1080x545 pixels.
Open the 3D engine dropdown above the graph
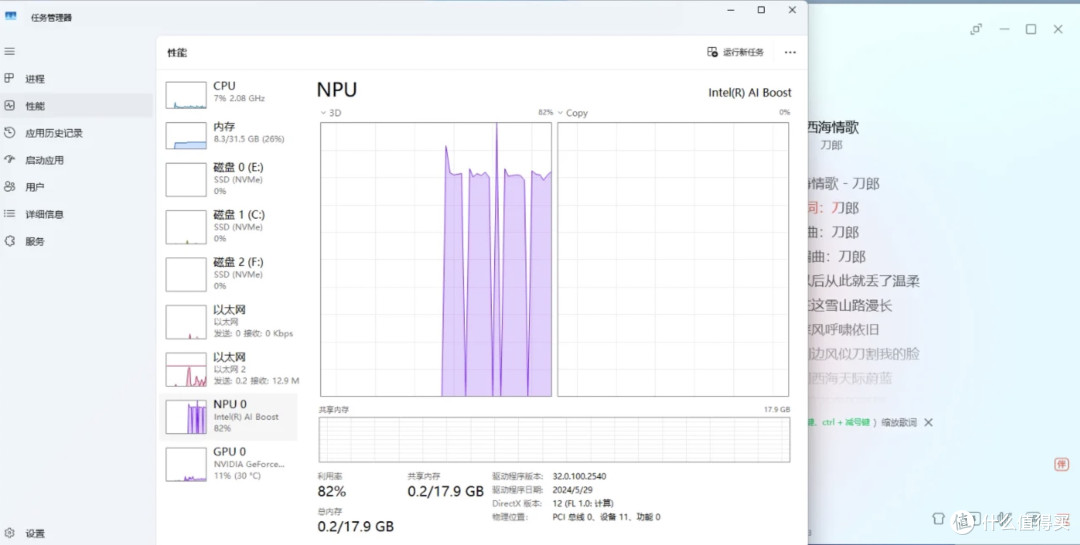click(331, 112)
